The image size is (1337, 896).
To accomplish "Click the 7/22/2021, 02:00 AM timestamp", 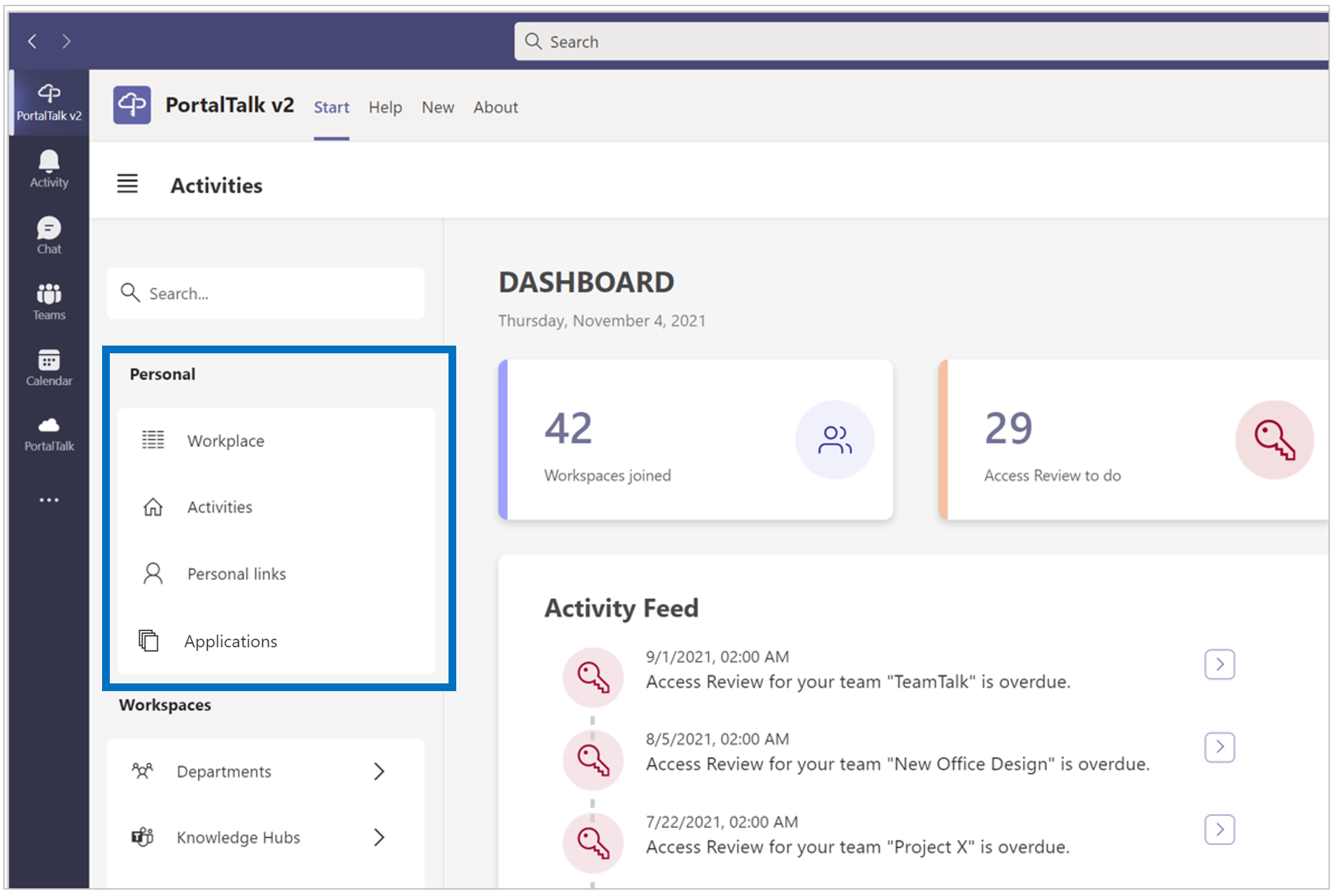I will [x=722, y=822].
